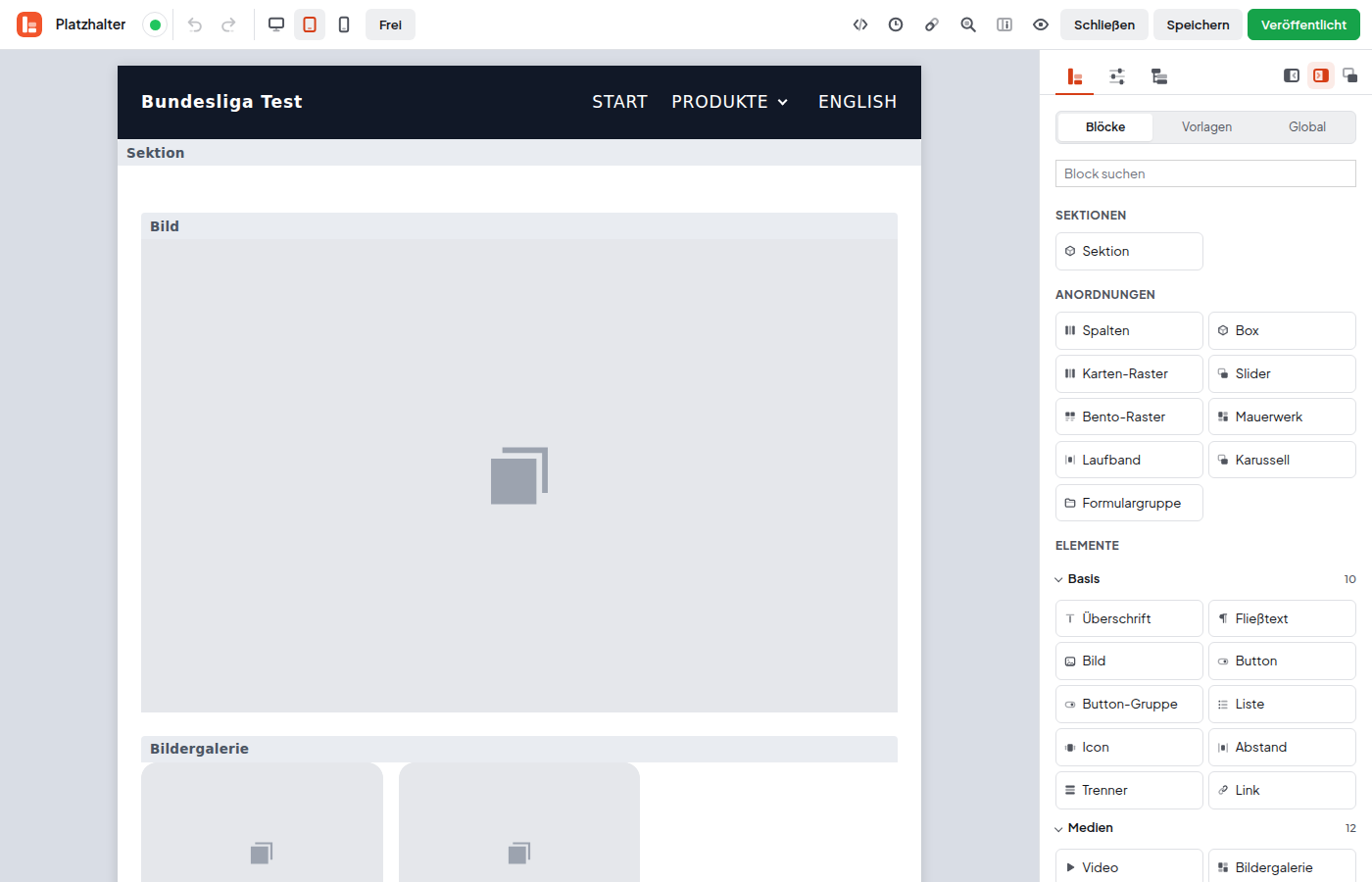Screen dimensions: 1372x882
Task: Add the Fließtext element block
Action: point(1282,619)
